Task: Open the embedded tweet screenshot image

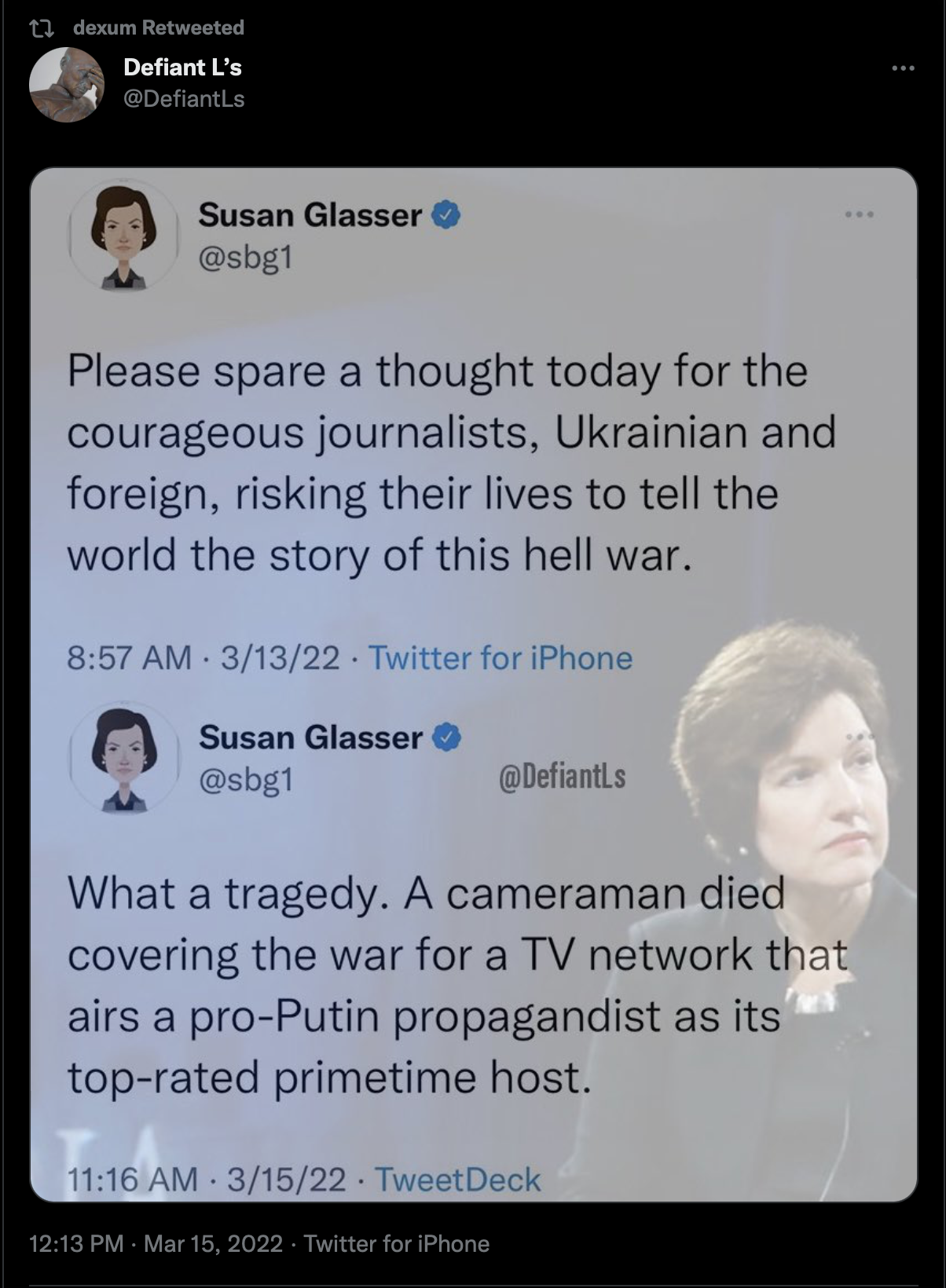Action: [x=473, y=684]
